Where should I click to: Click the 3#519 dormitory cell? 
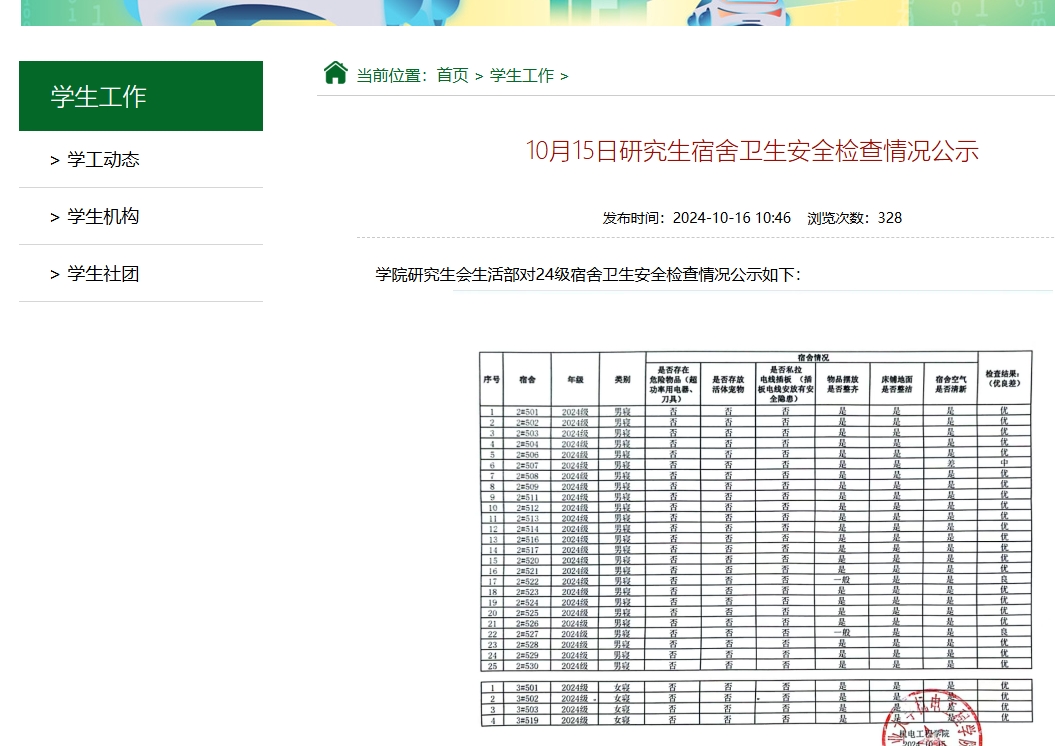pos(527,720)
